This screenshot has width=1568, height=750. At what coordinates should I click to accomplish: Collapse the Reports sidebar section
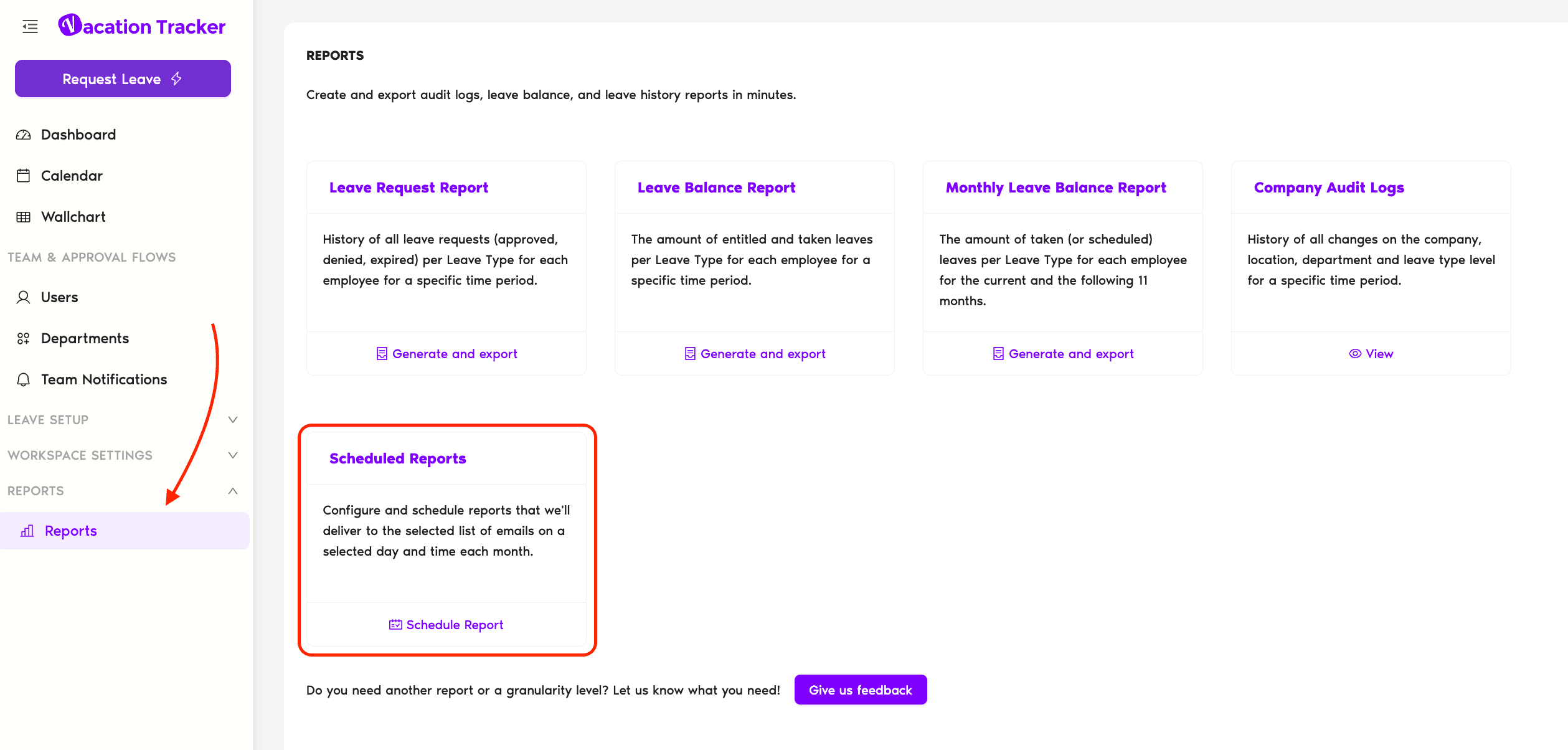(232, 491)
